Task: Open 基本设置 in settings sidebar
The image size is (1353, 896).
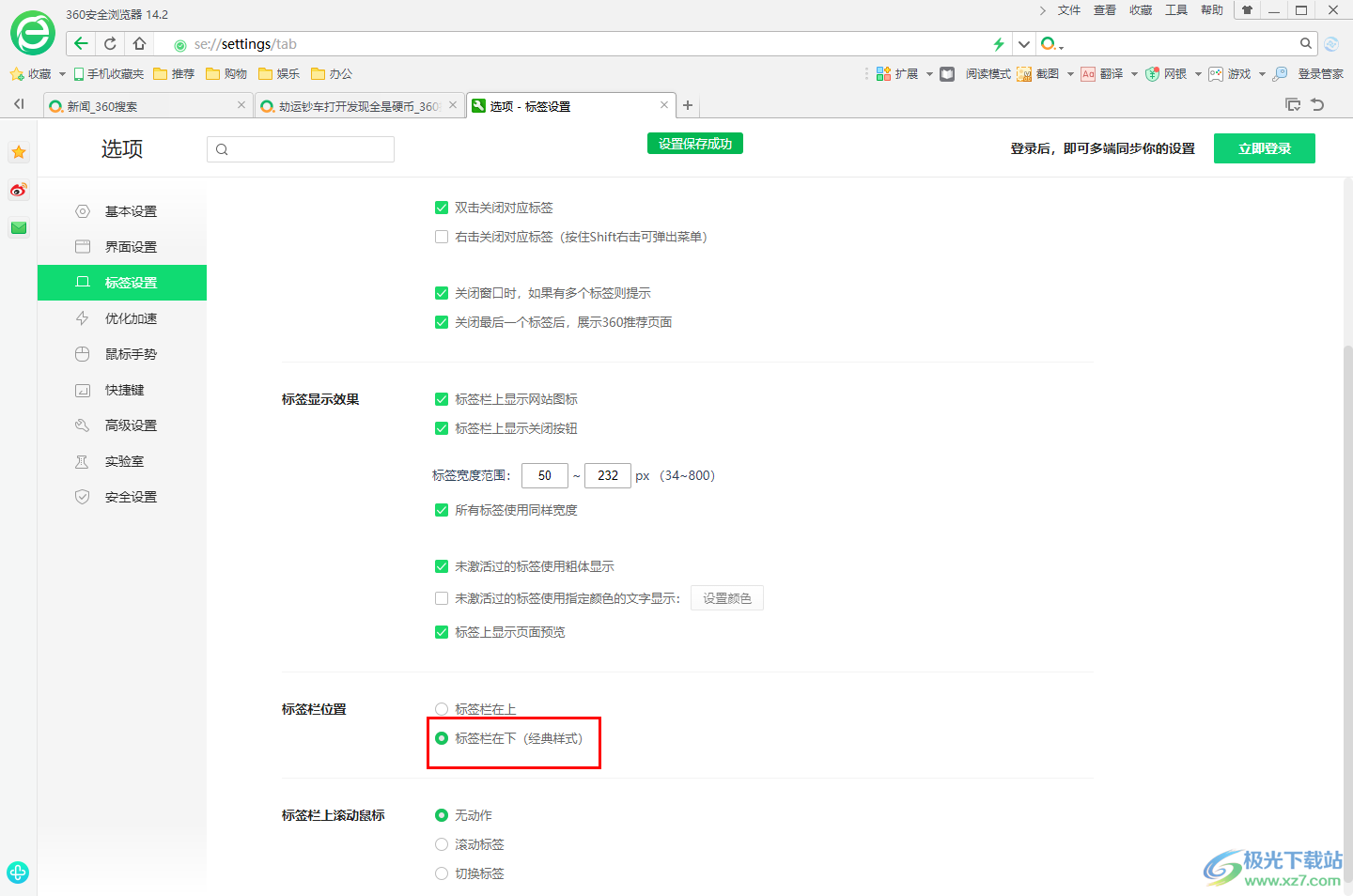Action: tap(122, 211)
